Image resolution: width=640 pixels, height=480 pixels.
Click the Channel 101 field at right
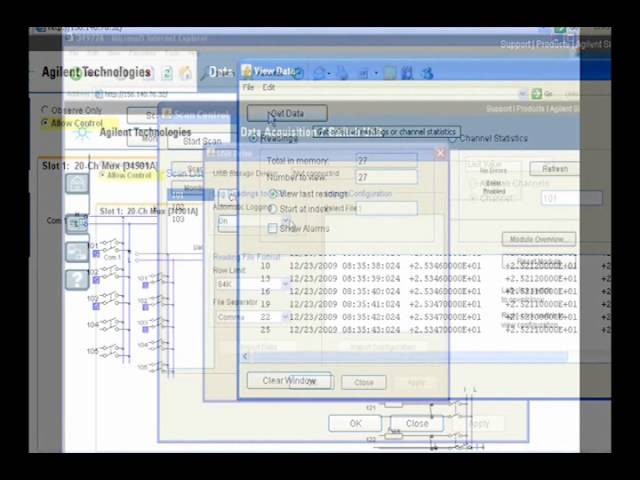(x=571, y=198)
